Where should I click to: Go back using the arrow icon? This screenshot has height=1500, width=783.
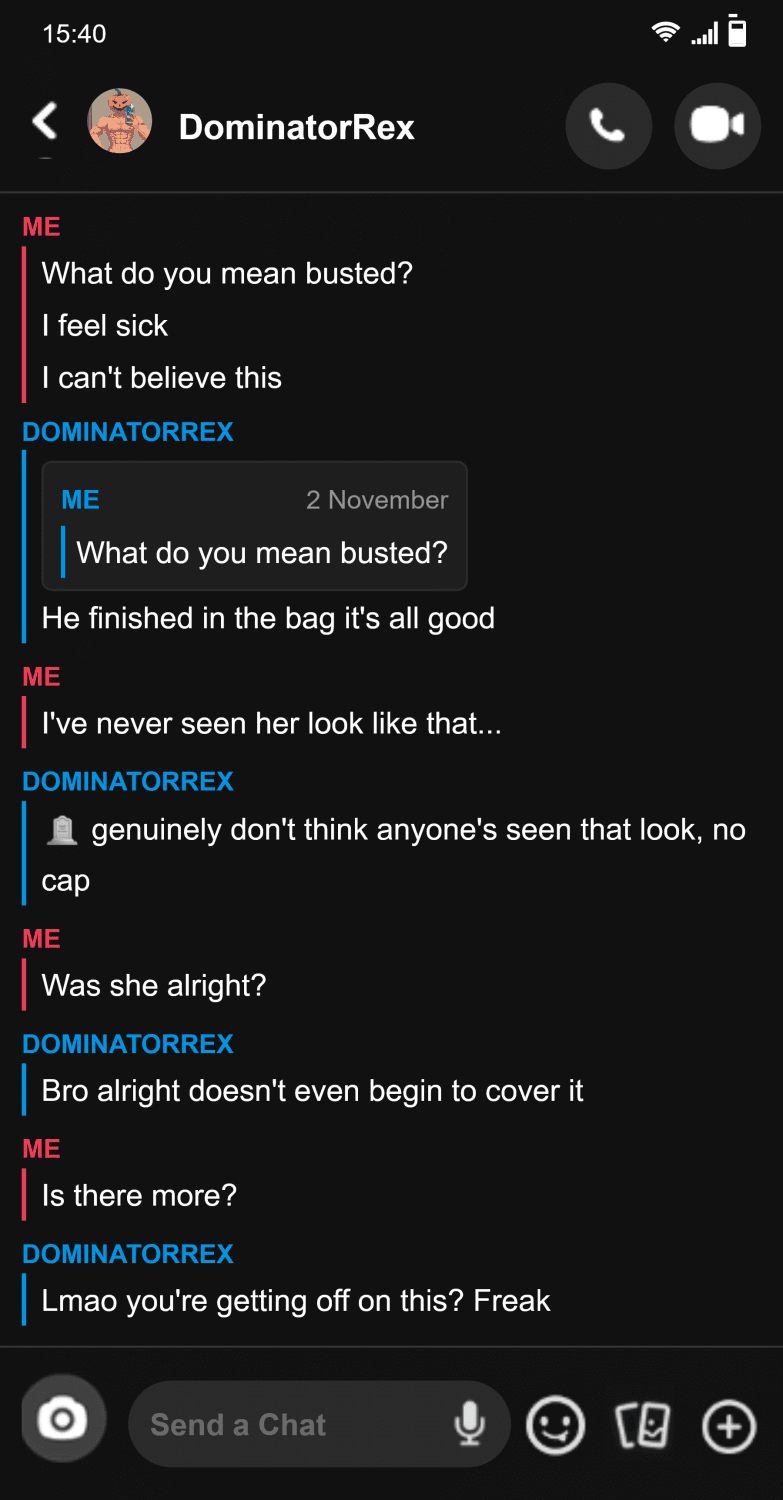45,122
